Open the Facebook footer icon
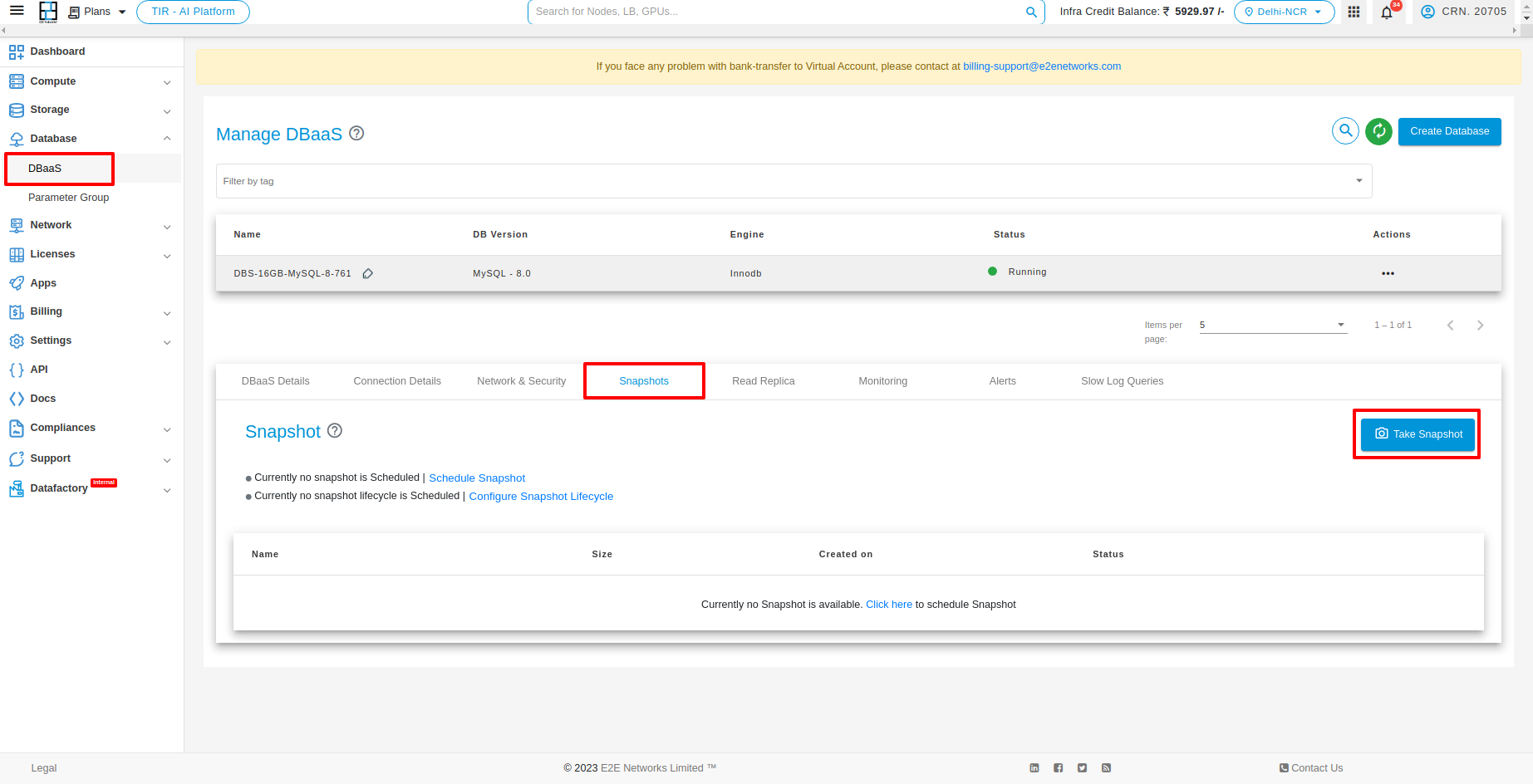This screenshot has height=784, width=1533. [1059, 768]
